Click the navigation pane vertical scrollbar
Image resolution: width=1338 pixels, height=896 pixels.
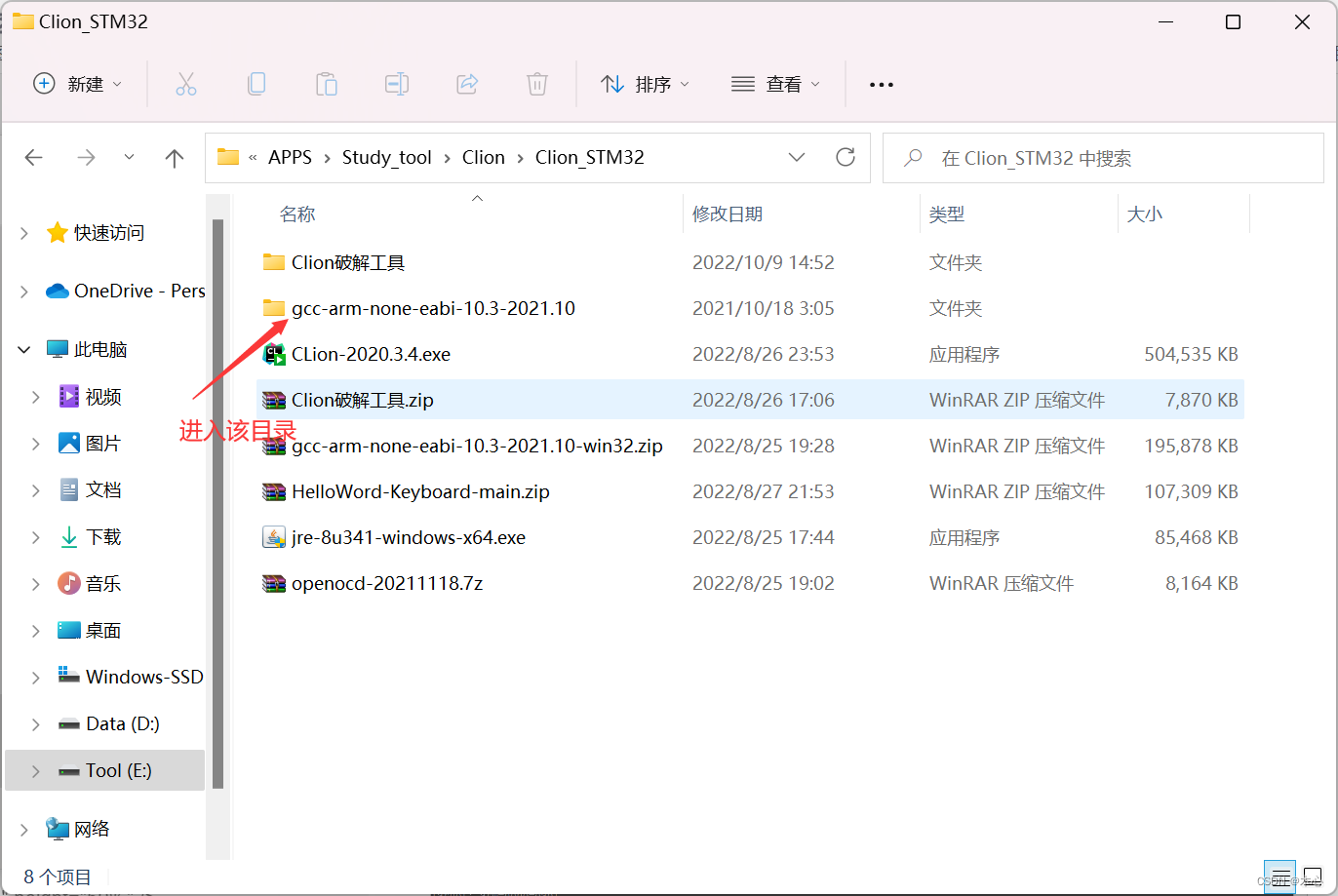tap(218, 504)
